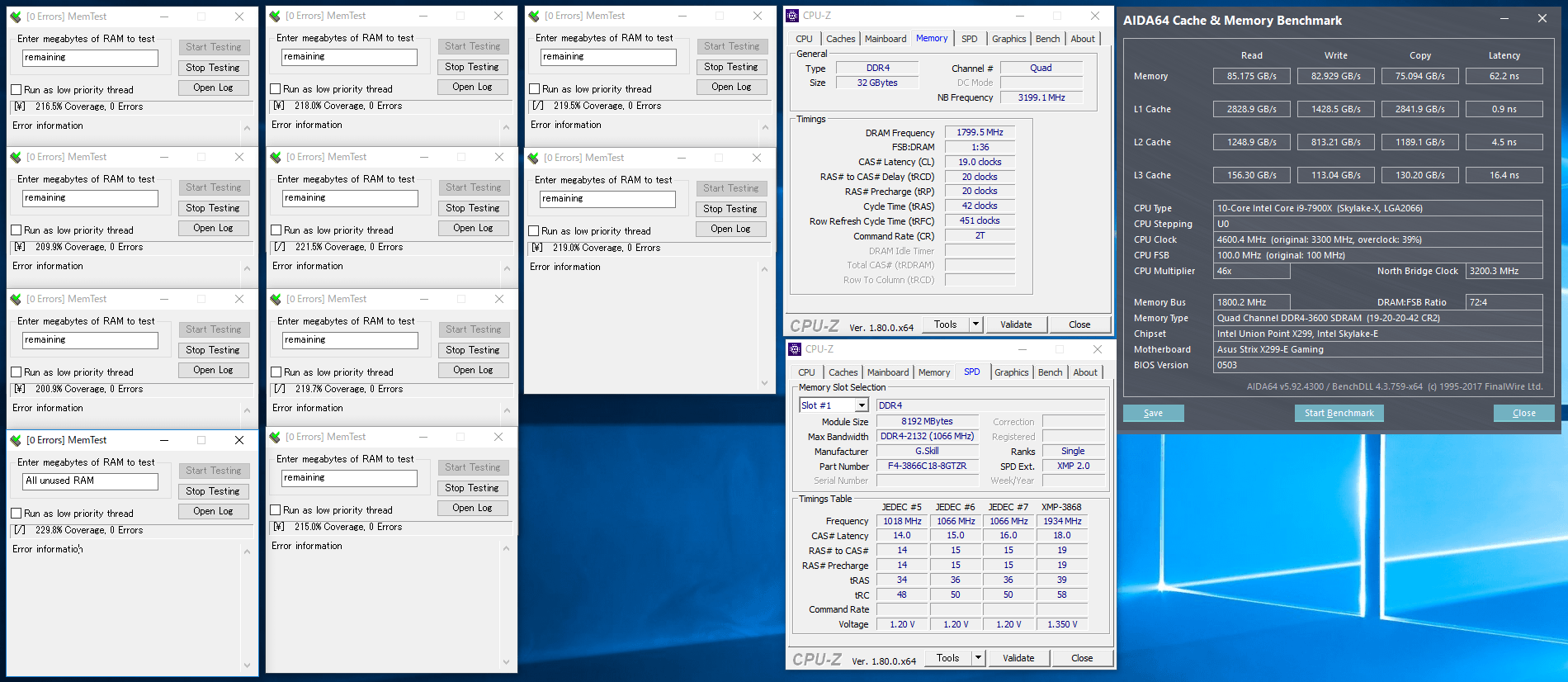Click Save button in AIDA64 benchmark
Screen dimensions: 1568x682
coord(1153,413)
